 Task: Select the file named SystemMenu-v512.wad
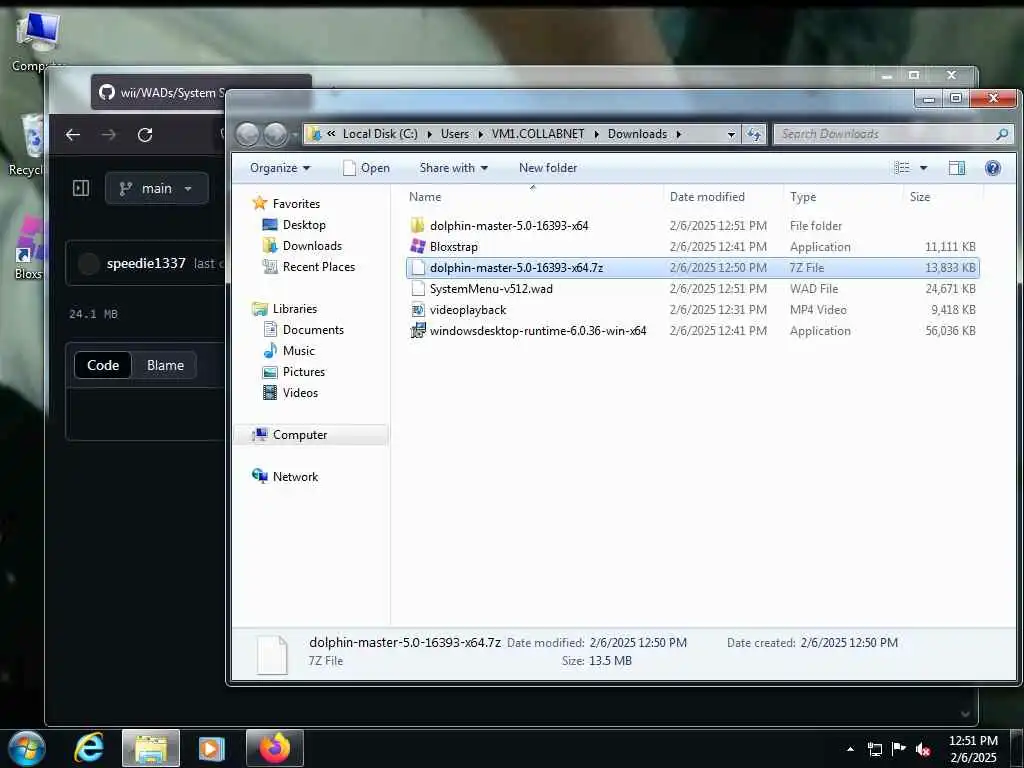tap(491, 289)
